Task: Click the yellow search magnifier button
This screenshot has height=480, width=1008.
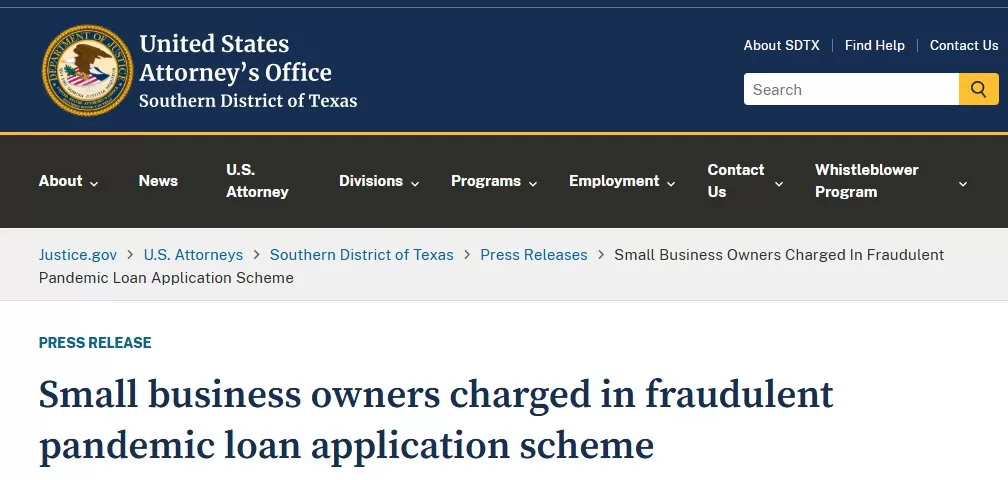Action: (x=979, y=90)
